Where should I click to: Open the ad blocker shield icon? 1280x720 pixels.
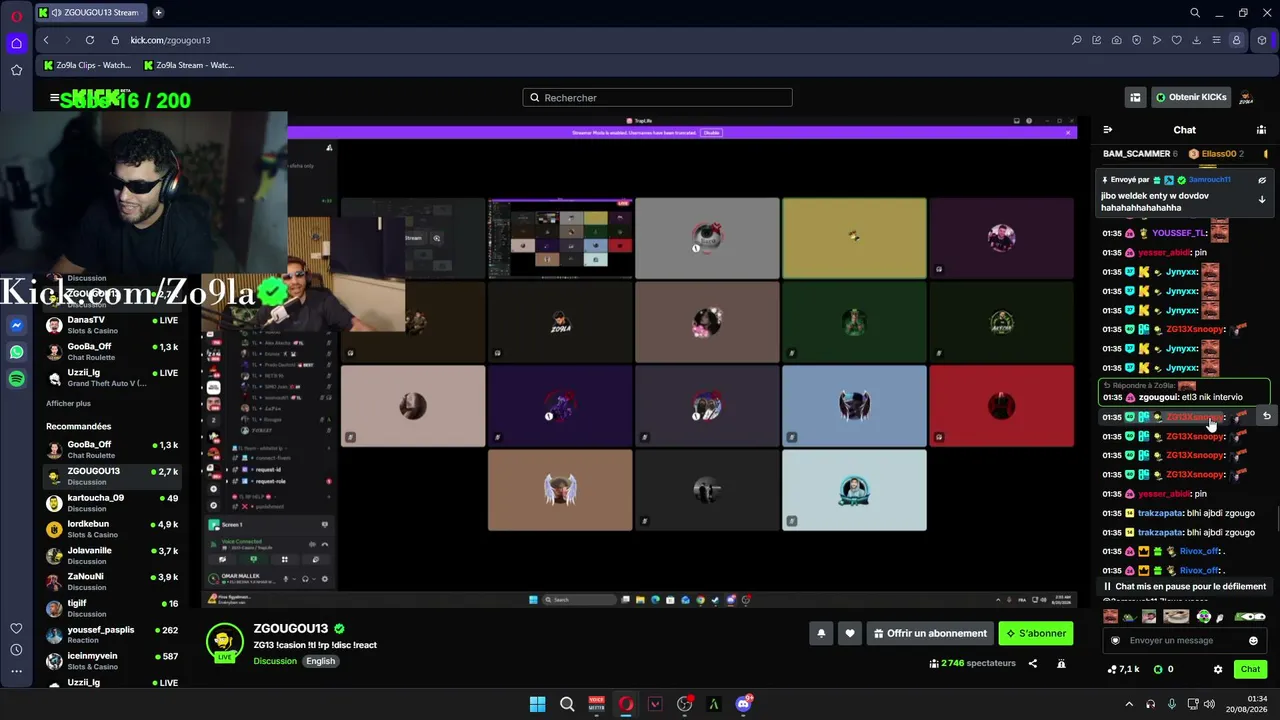tap(1136, 40)
